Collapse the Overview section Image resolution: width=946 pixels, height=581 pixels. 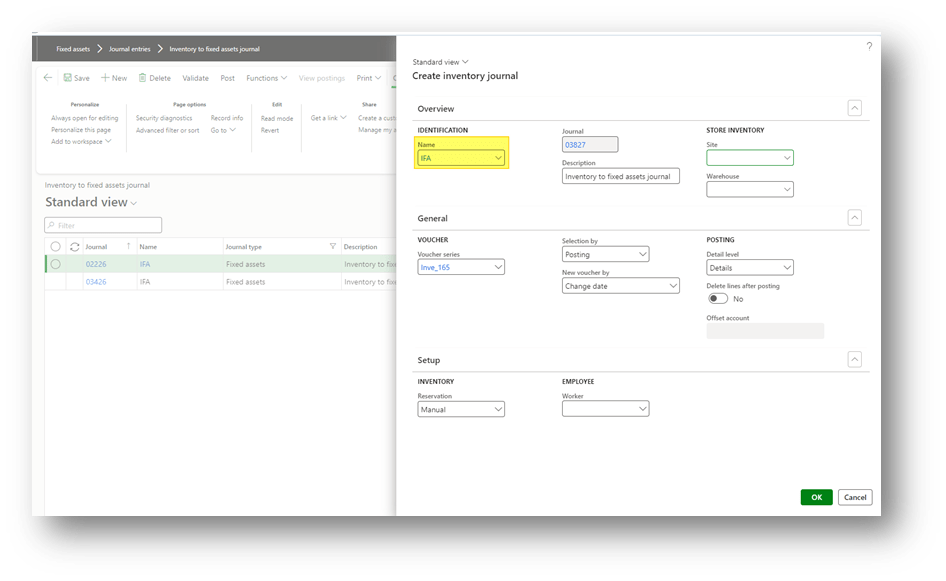coord(854,108)
